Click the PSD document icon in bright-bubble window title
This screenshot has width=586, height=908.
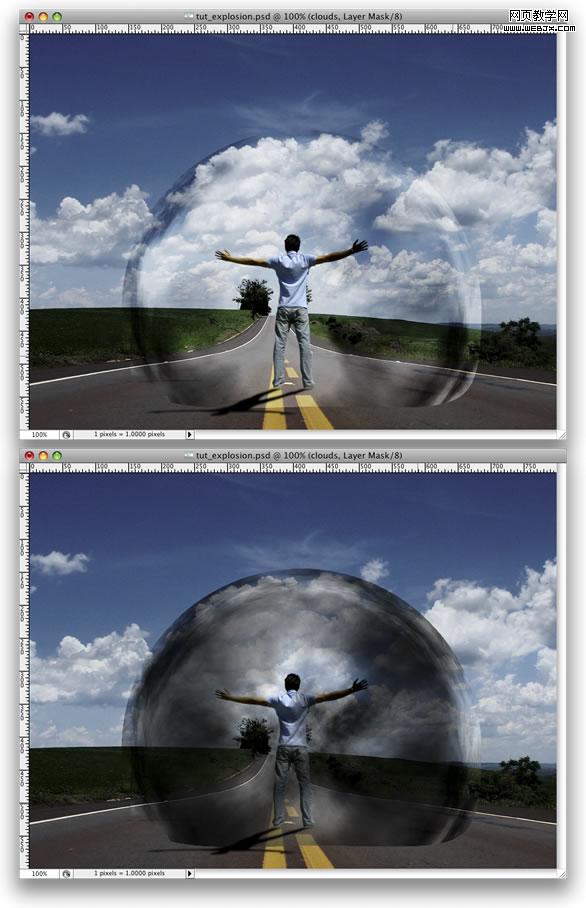(x=188, y=17)
